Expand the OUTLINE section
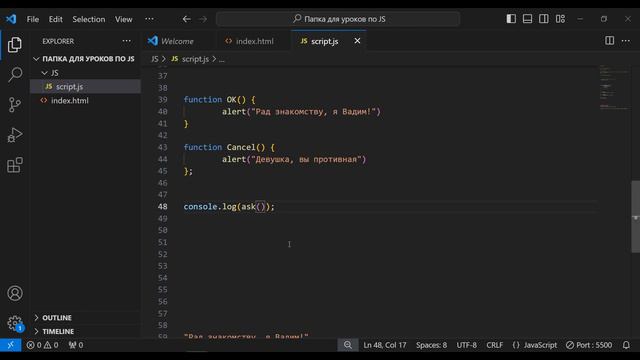640x360 pixels. click(85, 318)
